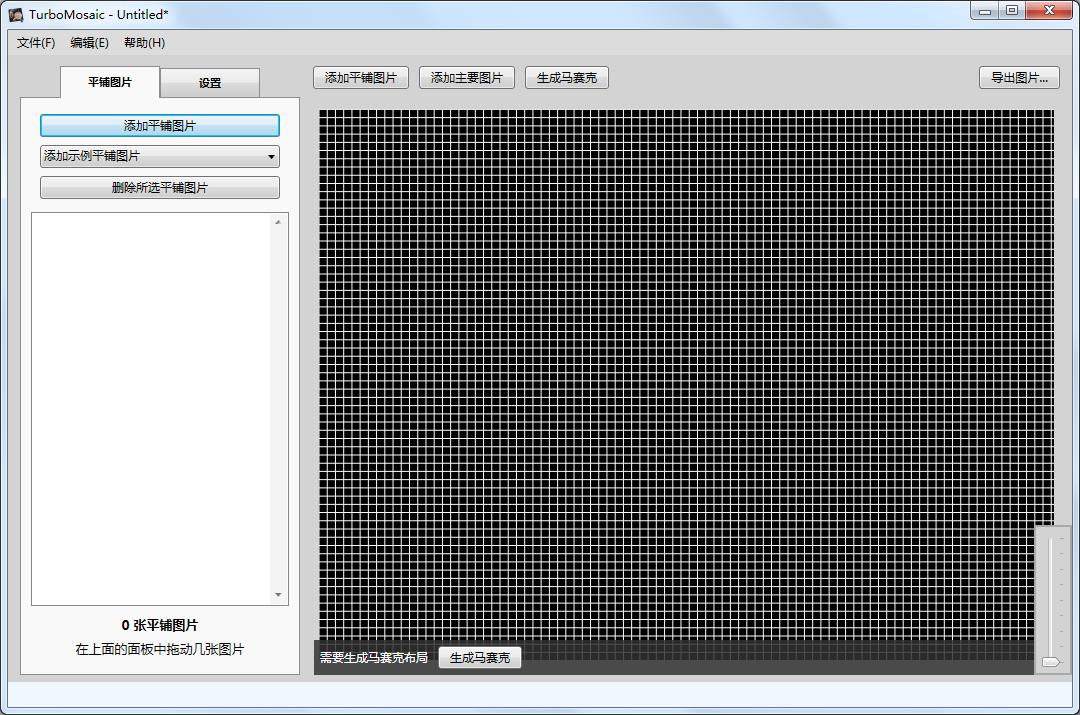Viewport: 1080px width, 715px height.
Task: Open the 编辑(E) menu
Action: coord(89,43)
